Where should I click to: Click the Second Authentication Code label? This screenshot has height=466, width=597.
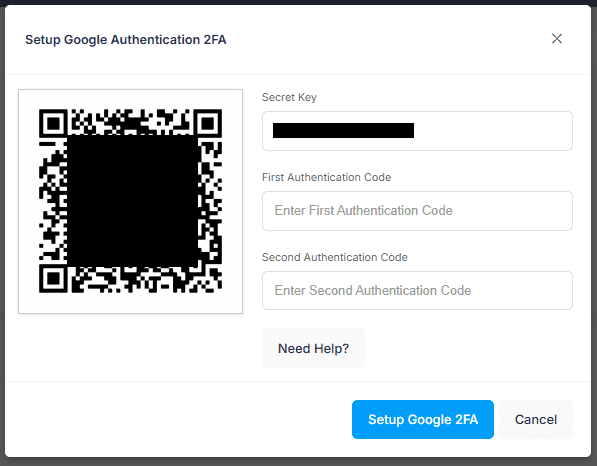(335, 257)
